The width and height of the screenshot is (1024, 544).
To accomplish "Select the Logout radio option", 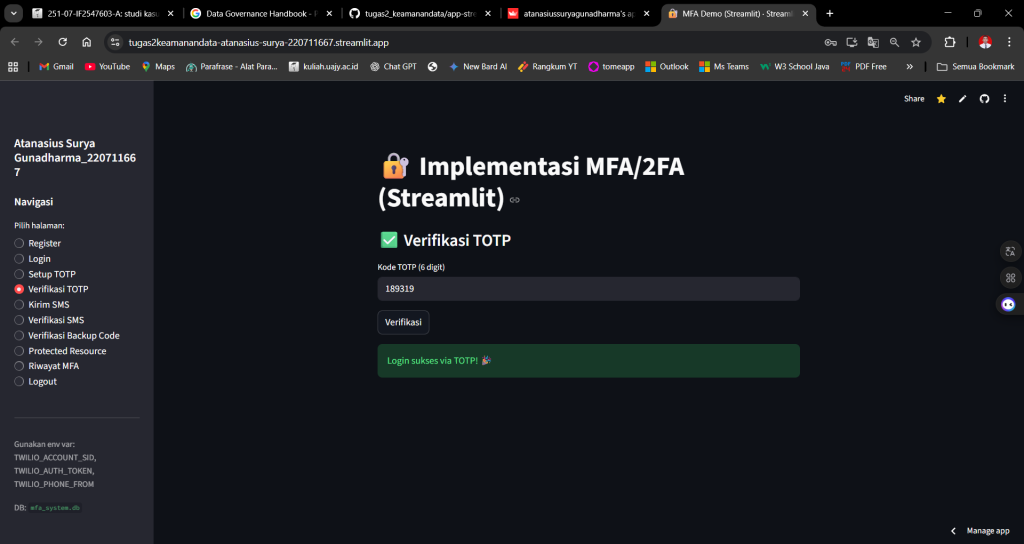I will [x=19, y=381].
